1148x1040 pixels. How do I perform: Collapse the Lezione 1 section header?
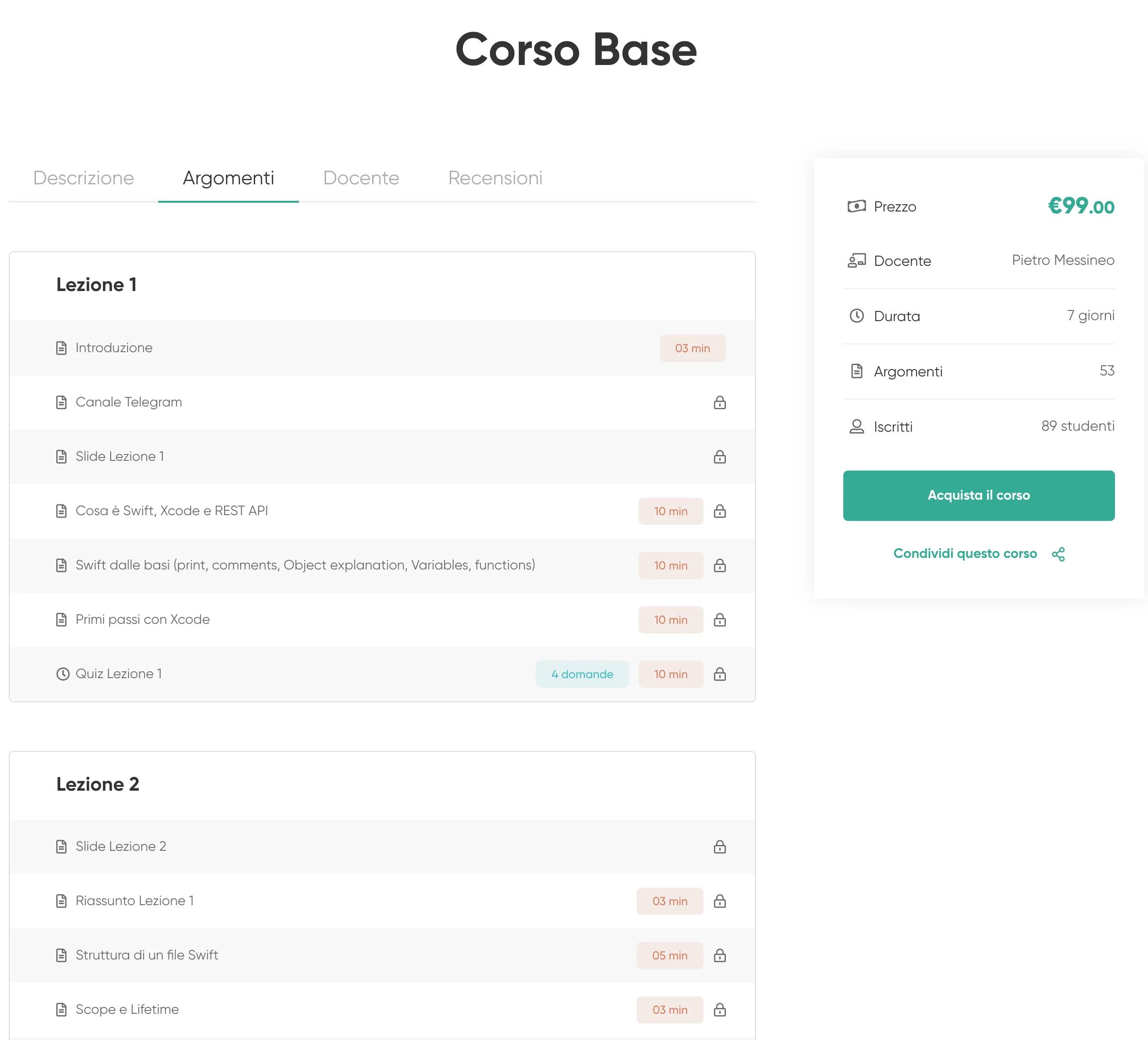pos(96,285)
